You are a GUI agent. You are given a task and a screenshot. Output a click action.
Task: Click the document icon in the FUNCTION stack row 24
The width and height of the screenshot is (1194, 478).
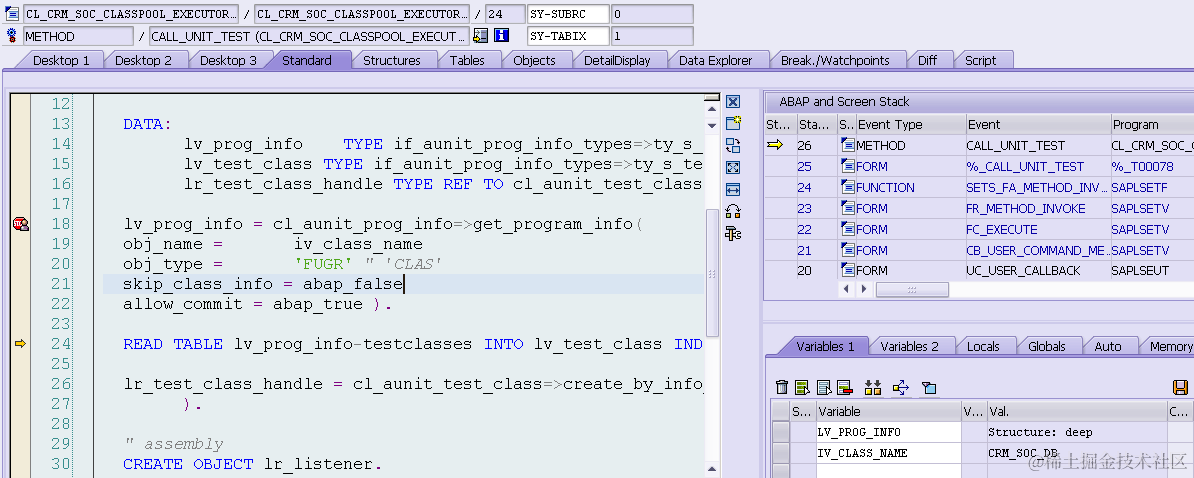pyautogui.click(x=847, y=186)
